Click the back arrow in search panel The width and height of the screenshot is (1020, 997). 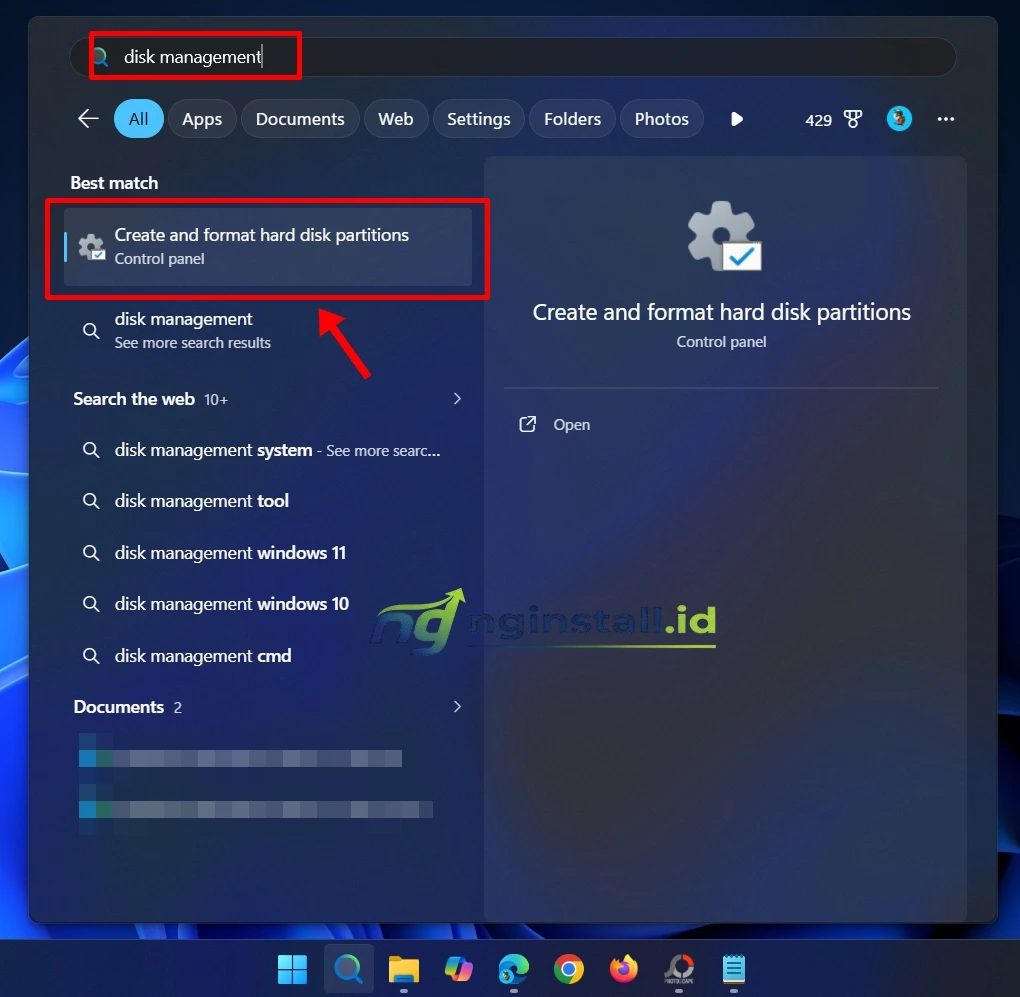pyautogui.click(x=88, y=118)
